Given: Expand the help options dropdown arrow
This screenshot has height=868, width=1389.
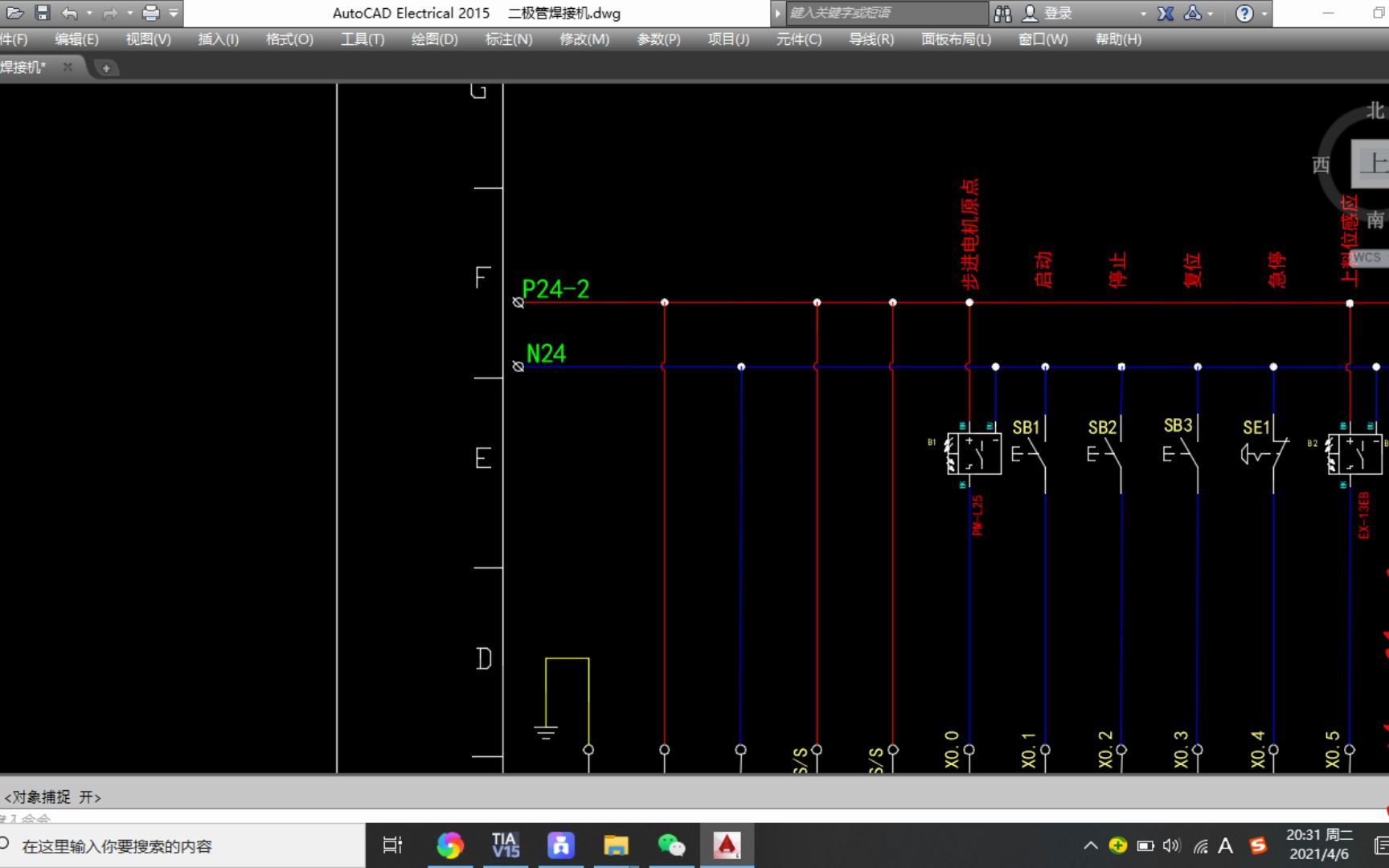Looking at the screenshot, I should point(1264,14).
